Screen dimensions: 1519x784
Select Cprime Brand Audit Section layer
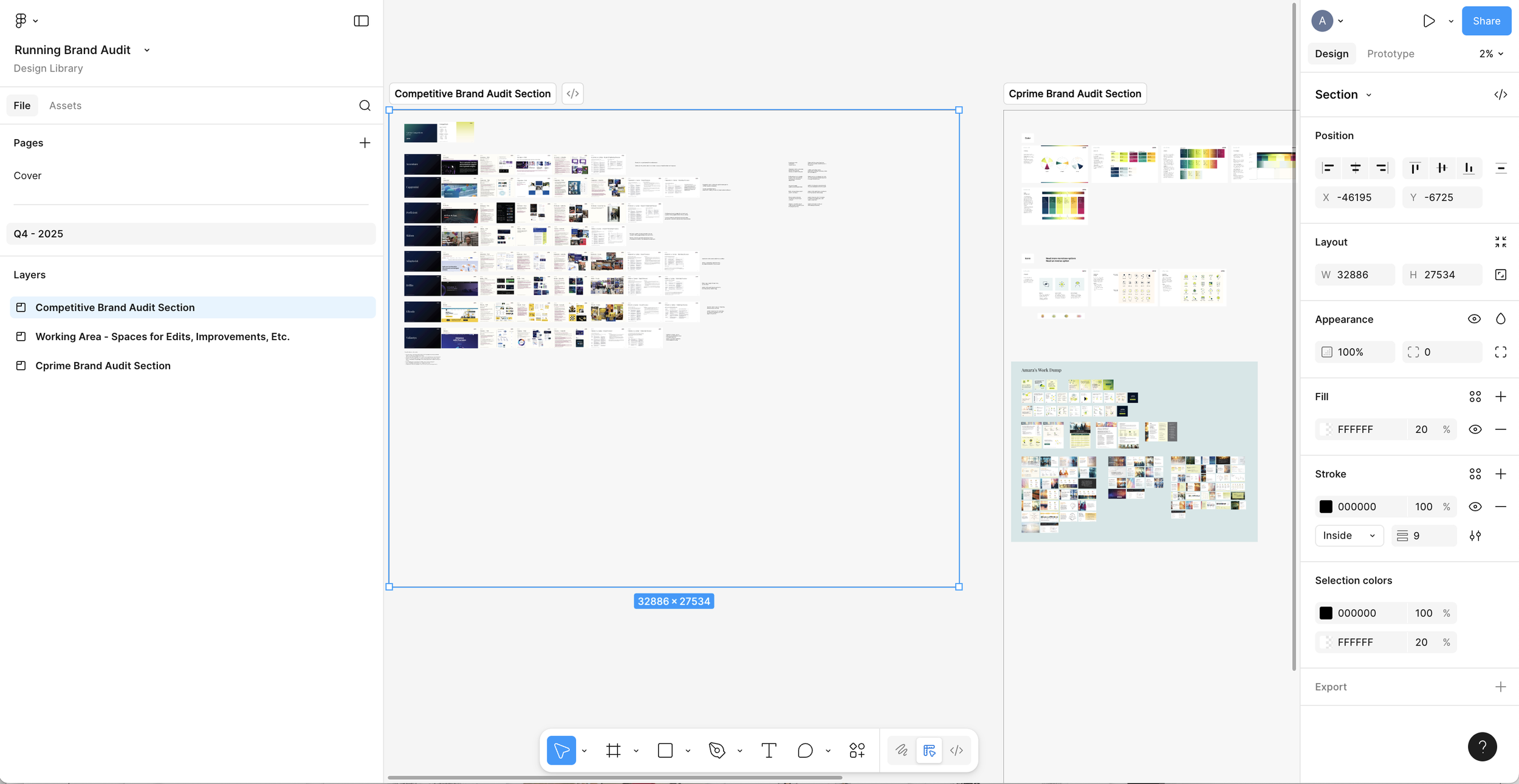[x=103, y=366]
